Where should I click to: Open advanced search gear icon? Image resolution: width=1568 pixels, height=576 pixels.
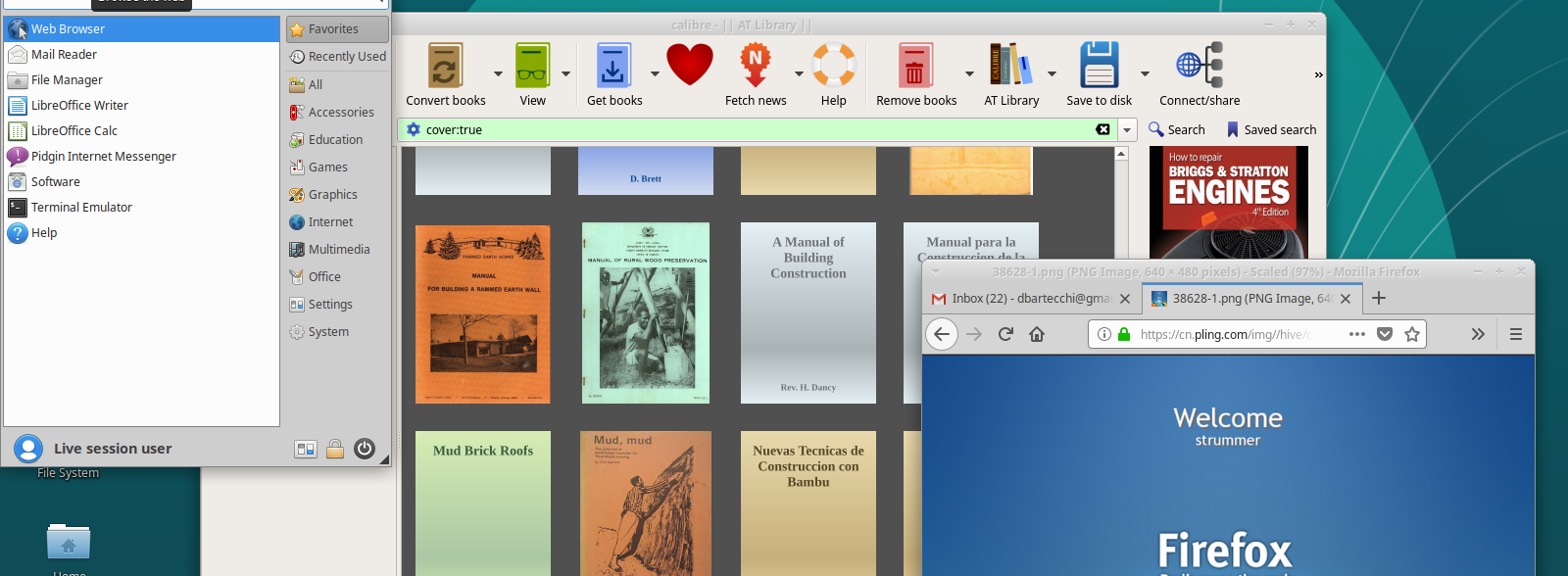click(x=414, y=129)
